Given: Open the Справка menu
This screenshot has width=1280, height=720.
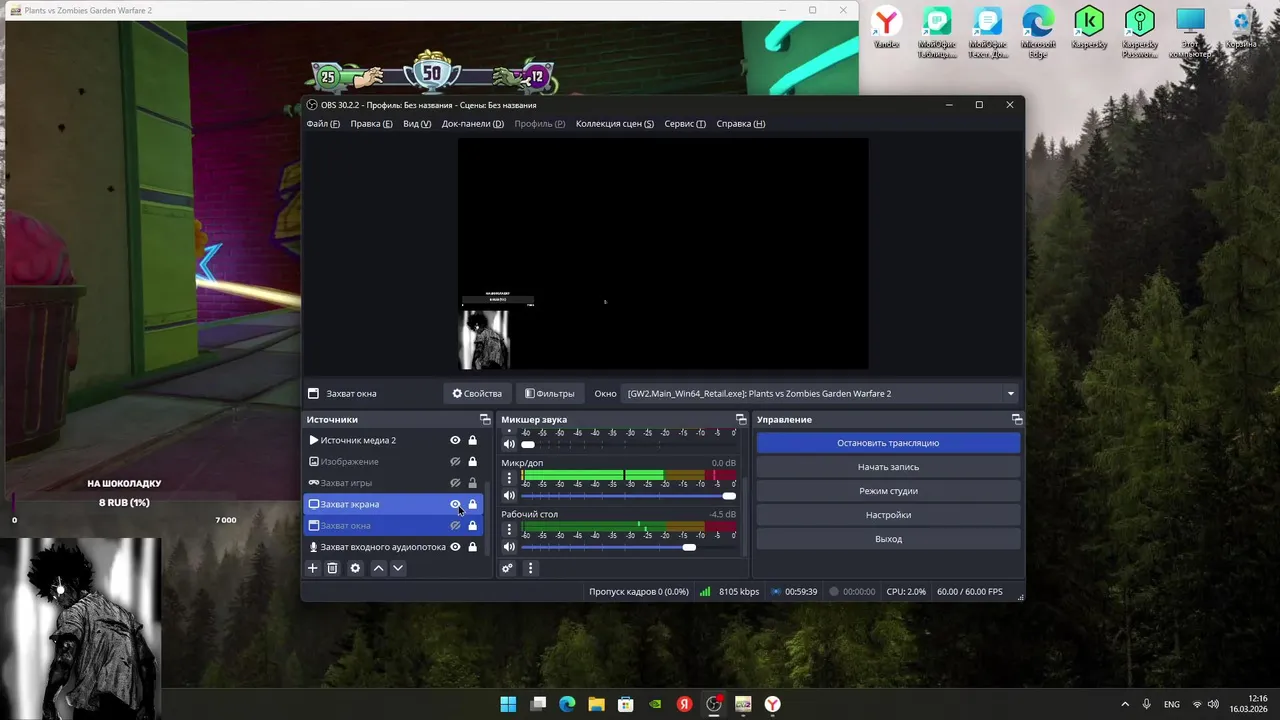Looking at the screenshot, I should [x=741, y=124].
